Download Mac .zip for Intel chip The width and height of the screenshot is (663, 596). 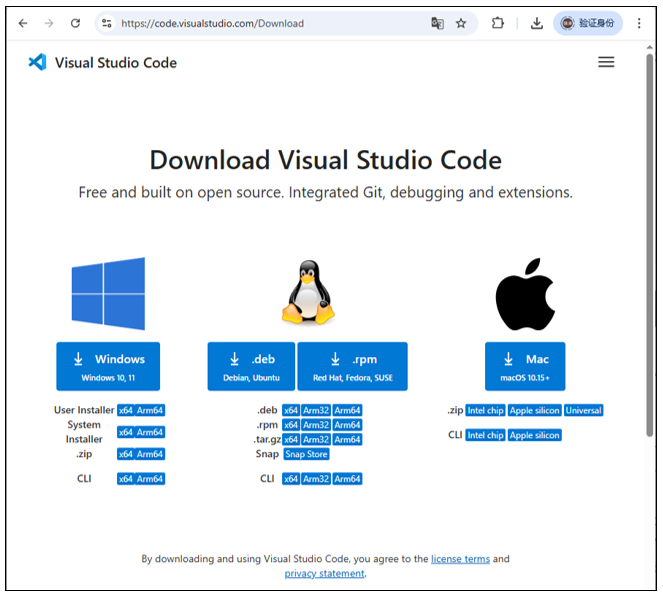(x=485, y=410)
